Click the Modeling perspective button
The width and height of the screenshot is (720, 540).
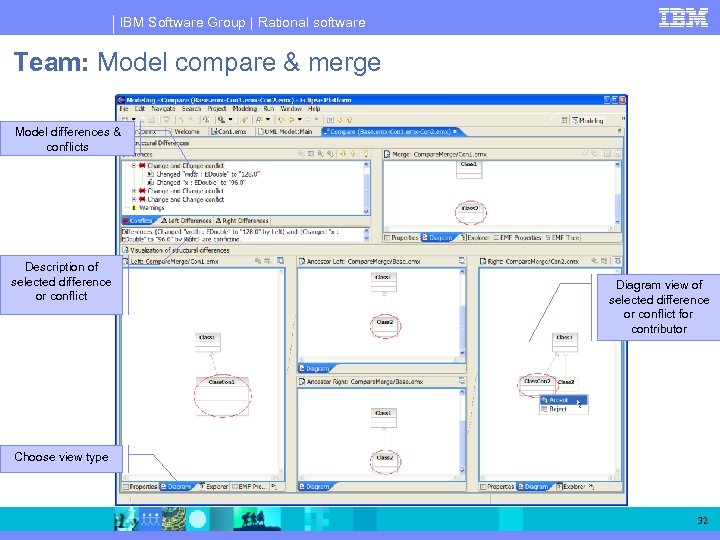click(587, 120)
